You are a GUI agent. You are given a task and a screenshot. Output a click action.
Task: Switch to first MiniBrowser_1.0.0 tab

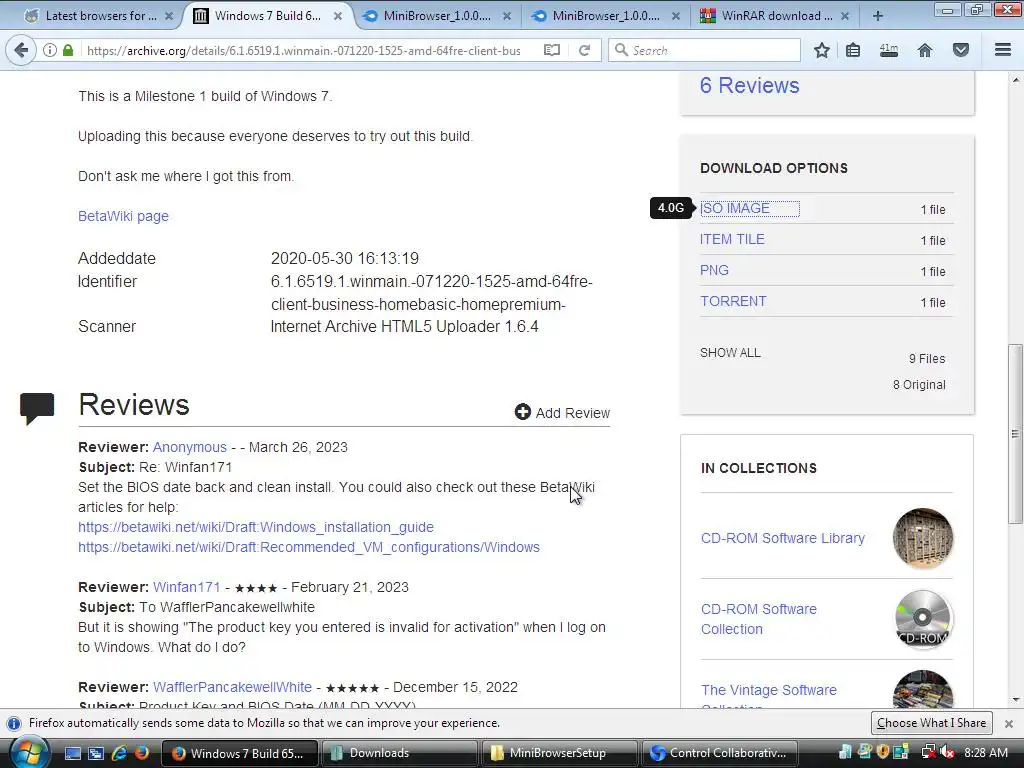(437, 16)
